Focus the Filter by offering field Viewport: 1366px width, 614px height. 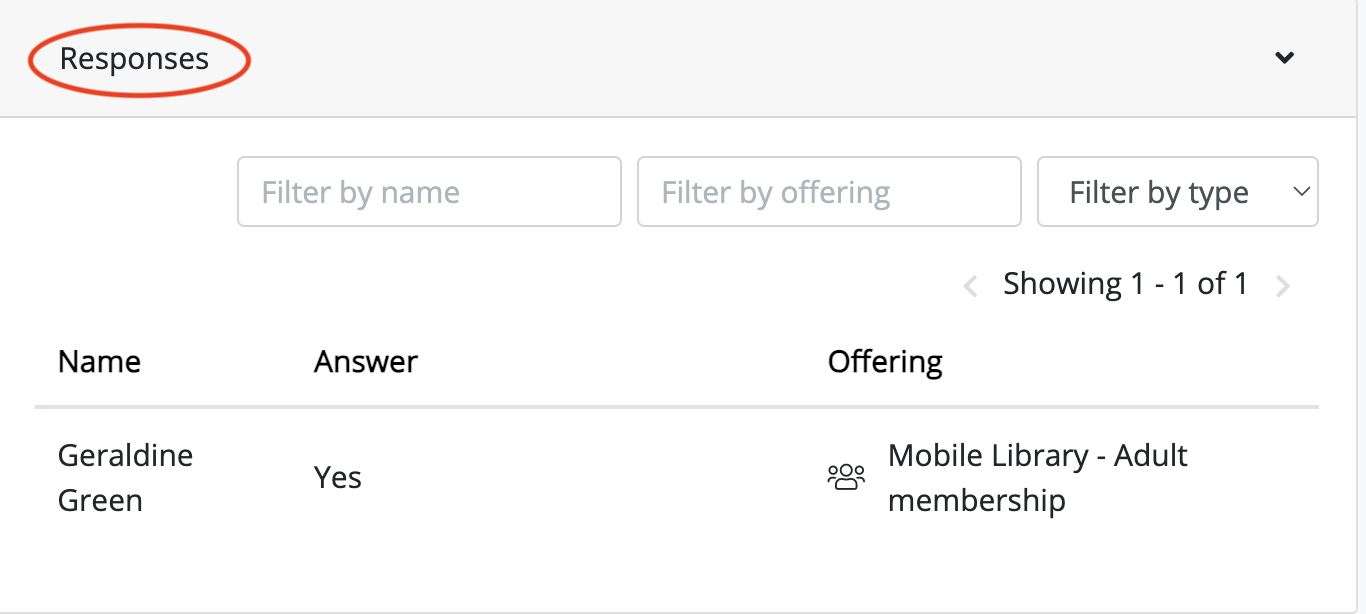pos(829,191)
